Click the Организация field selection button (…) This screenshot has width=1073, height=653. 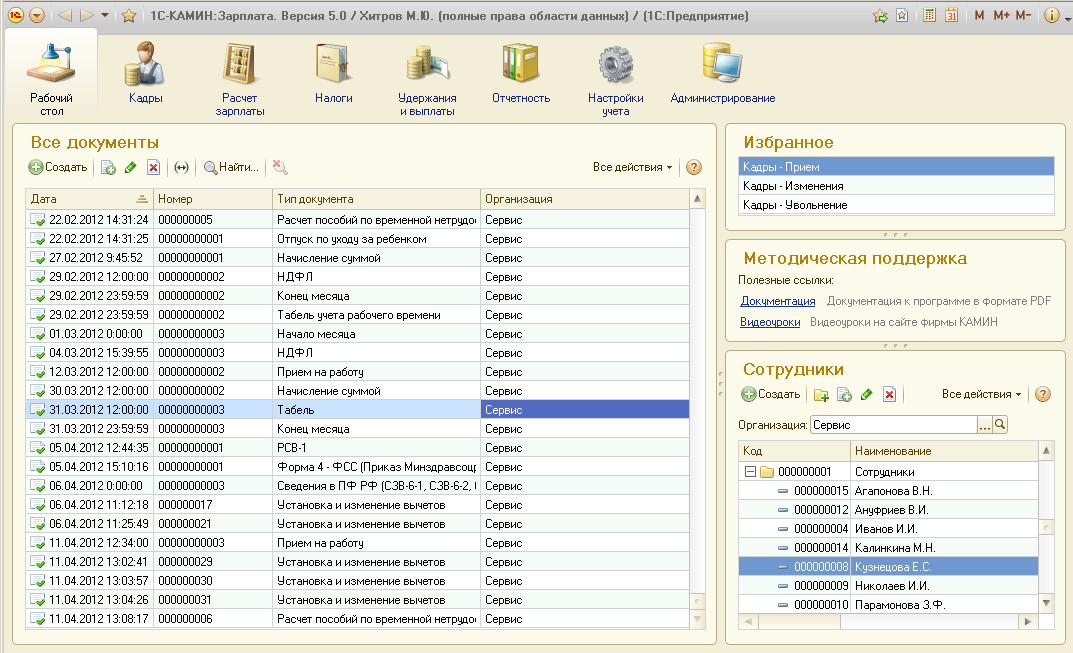pos(984,425)
